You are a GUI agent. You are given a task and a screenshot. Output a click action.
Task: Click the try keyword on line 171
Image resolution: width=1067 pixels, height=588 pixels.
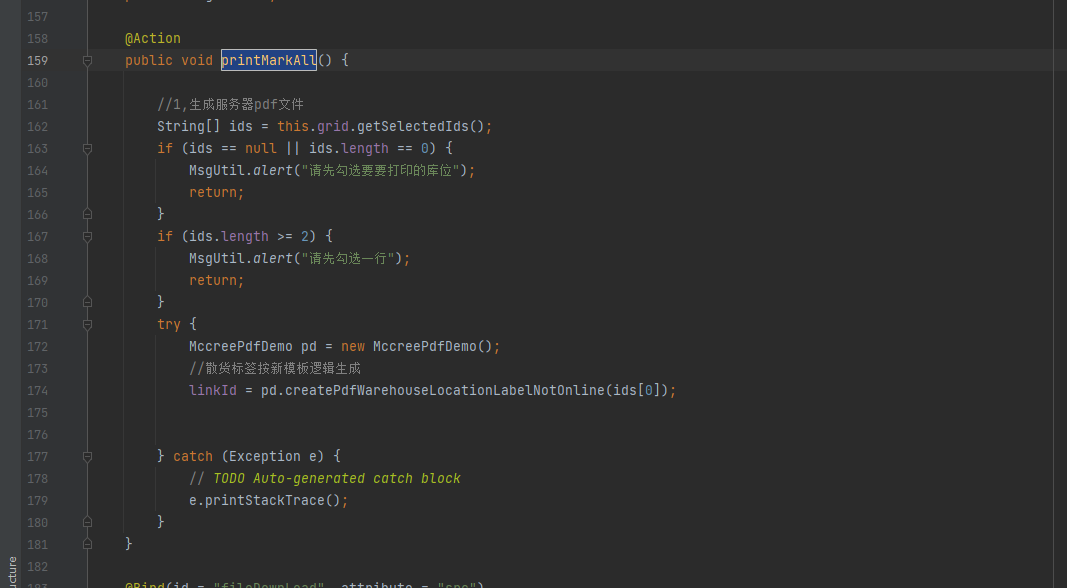[x=169, y=325]
